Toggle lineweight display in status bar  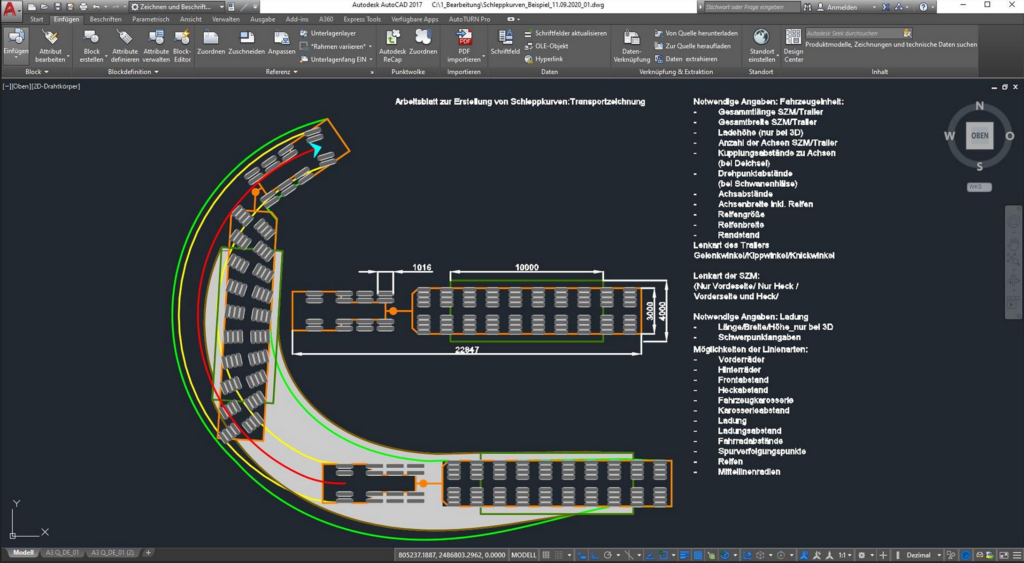tap(685, 555)
